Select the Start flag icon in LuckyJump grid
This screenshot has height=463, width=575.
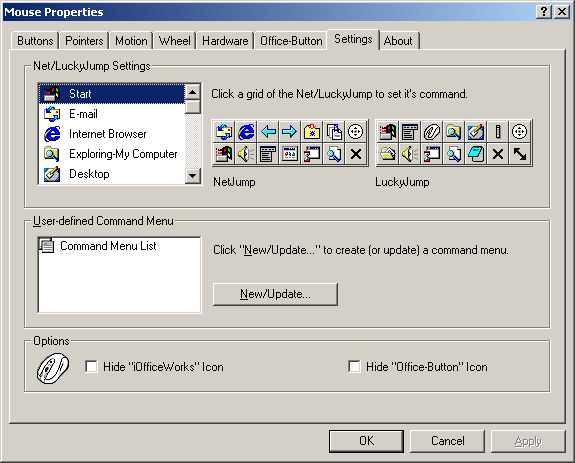point(388,132)
